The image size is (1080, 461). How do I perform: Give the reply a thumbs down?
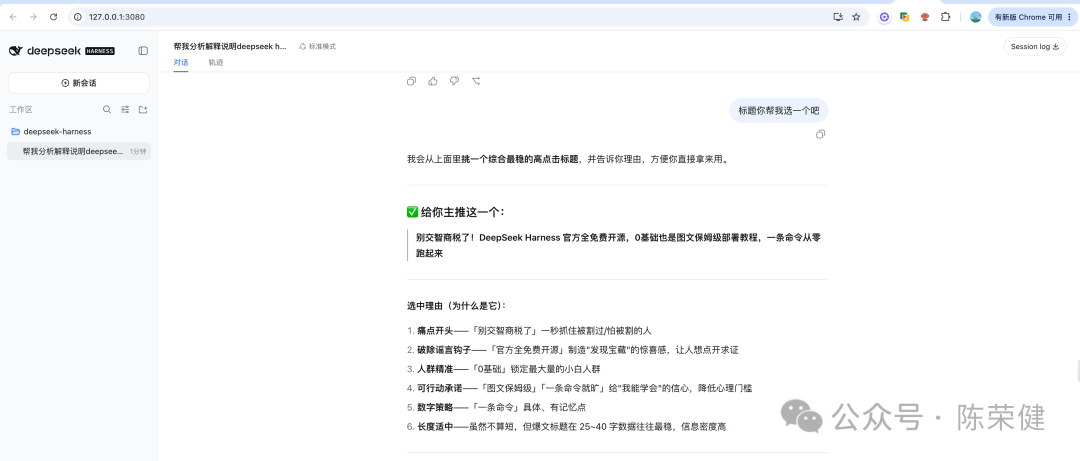click(454, 81)
